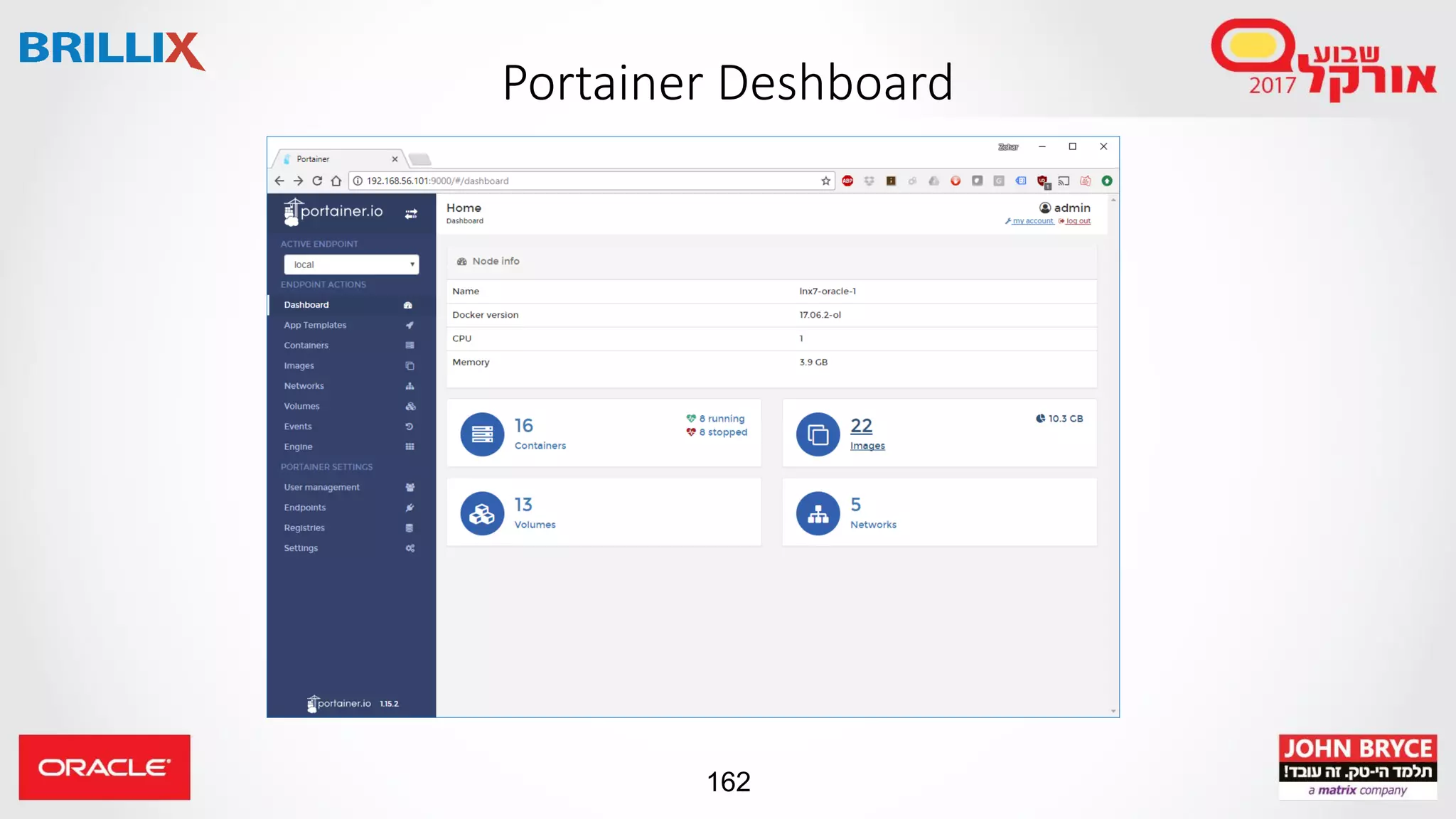
Task: Click the Registries database icon
Action: click(409, 528)
